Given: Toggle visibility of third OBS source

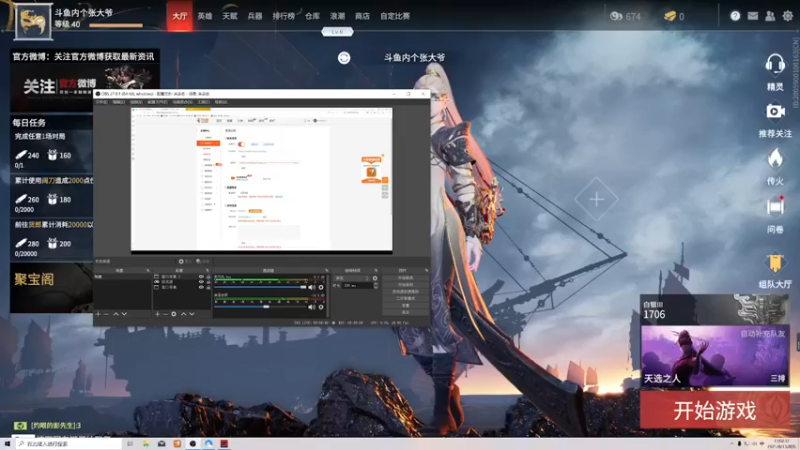Looking at the screenshot, I should click(201, 287).
